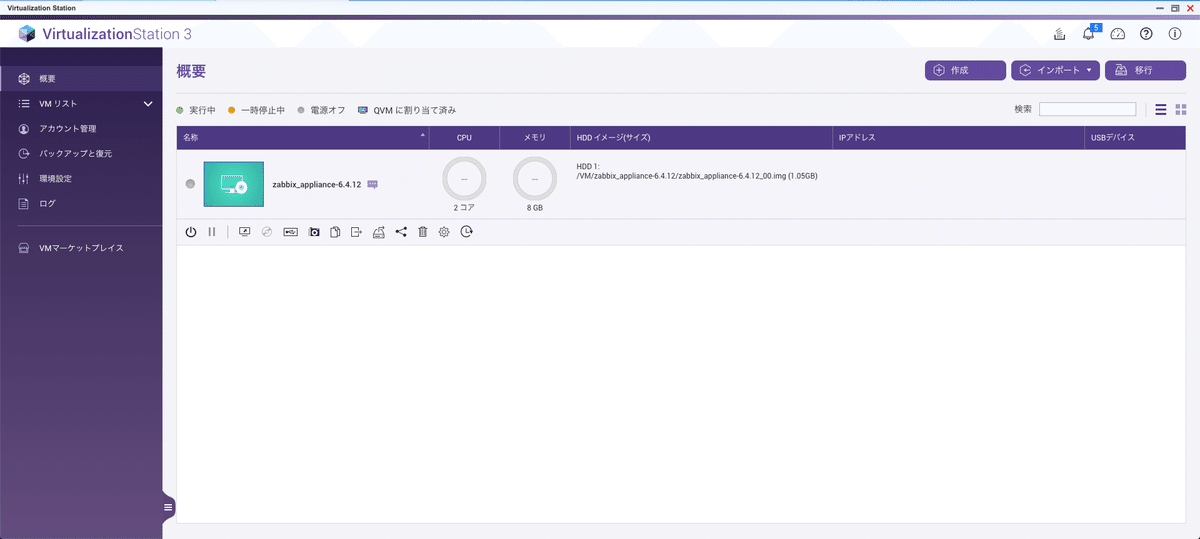Click the メモリ column header

pos(535,137)
